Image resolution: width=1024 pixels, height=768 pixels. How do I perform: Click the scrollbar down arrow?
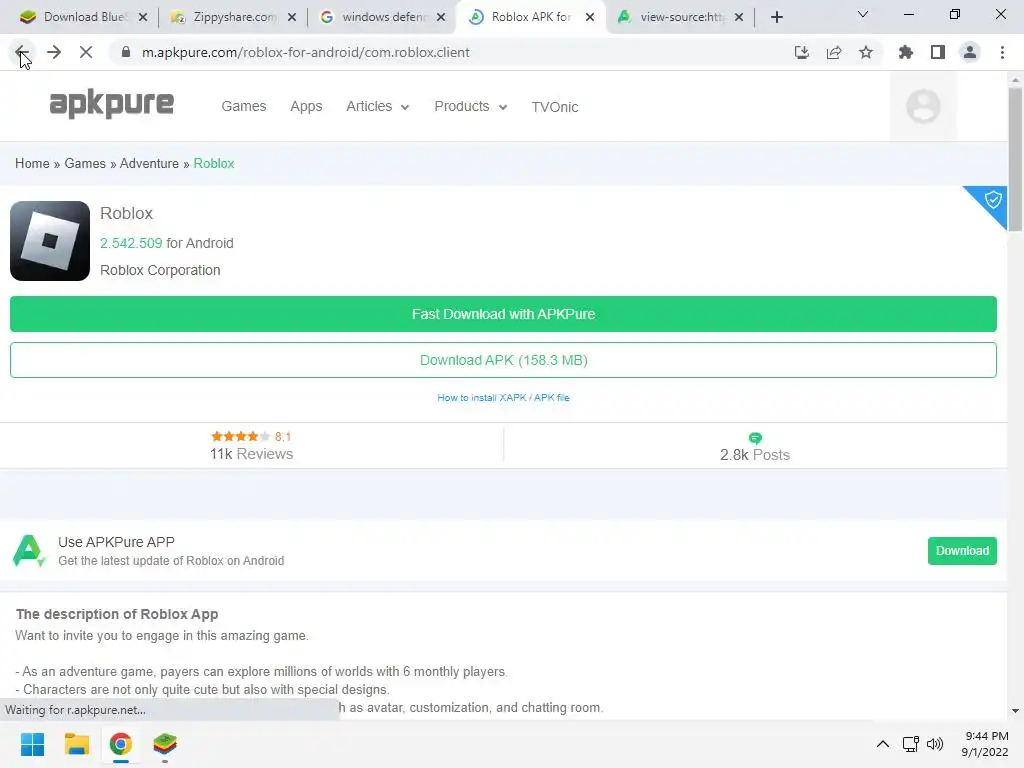point(1015,711)
